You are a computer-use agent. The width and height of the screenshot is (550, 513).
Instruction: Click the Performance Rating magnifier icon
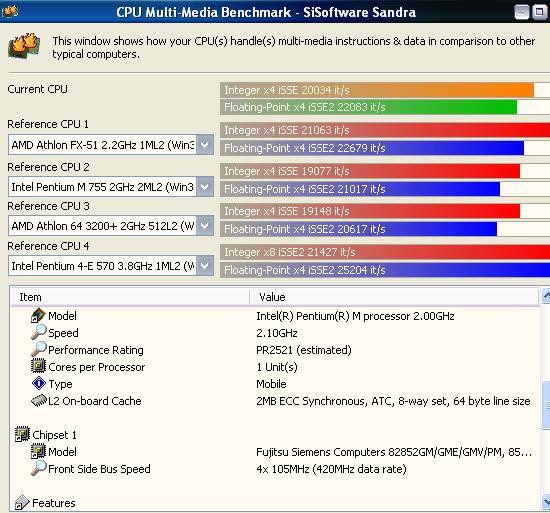click(x=38, y=349)
